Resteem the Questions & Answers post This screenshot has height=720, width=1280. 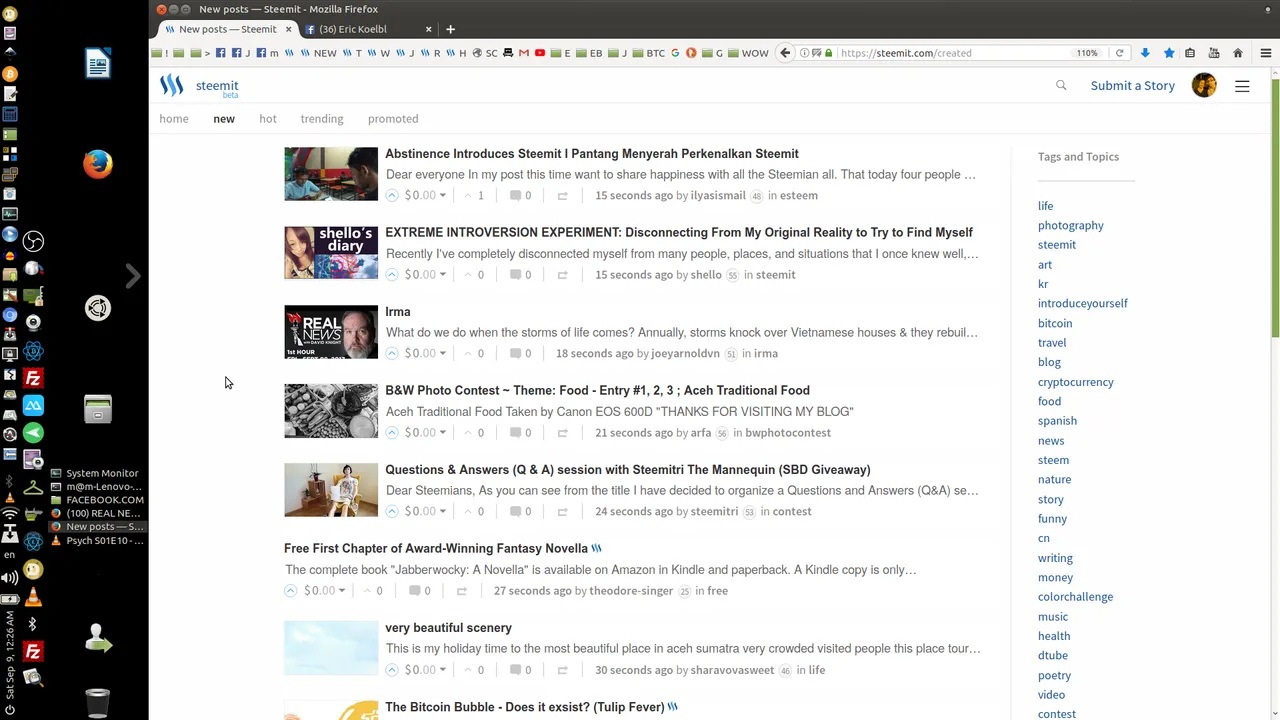(562, 511)
